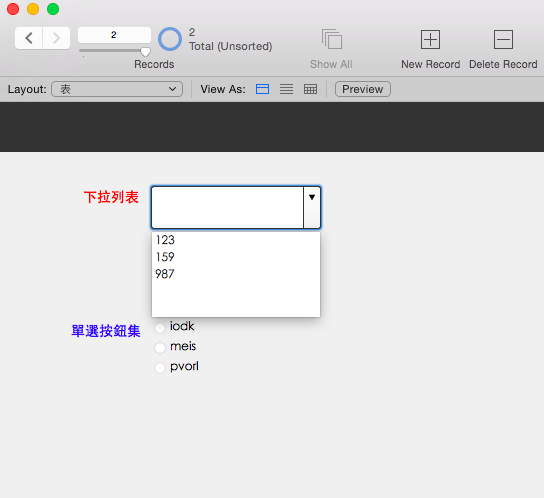
Task: Switch to Table view icon
Action: (x=310, y=89)
